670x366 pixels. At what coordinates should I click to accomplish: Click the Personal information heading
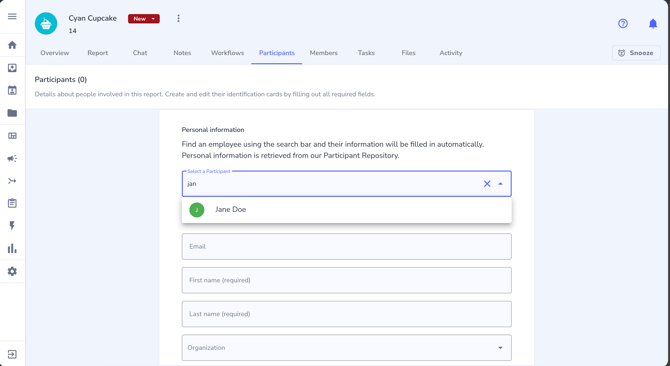213,130
